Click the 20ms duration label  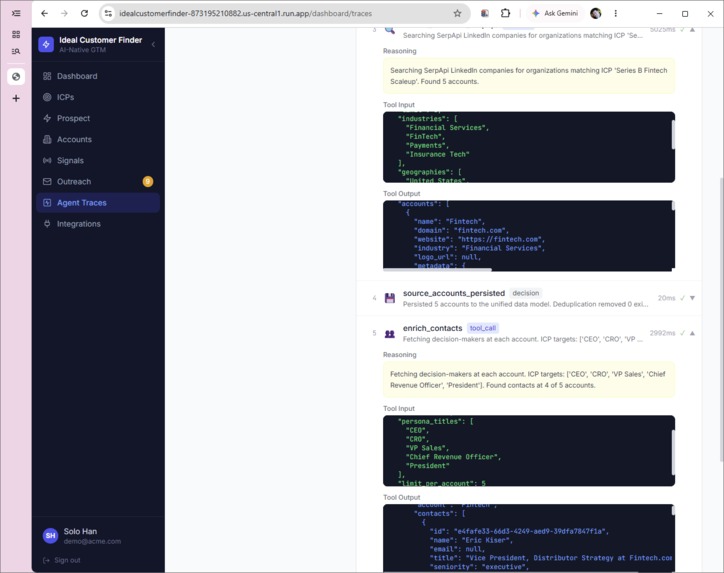pos(666,298)
